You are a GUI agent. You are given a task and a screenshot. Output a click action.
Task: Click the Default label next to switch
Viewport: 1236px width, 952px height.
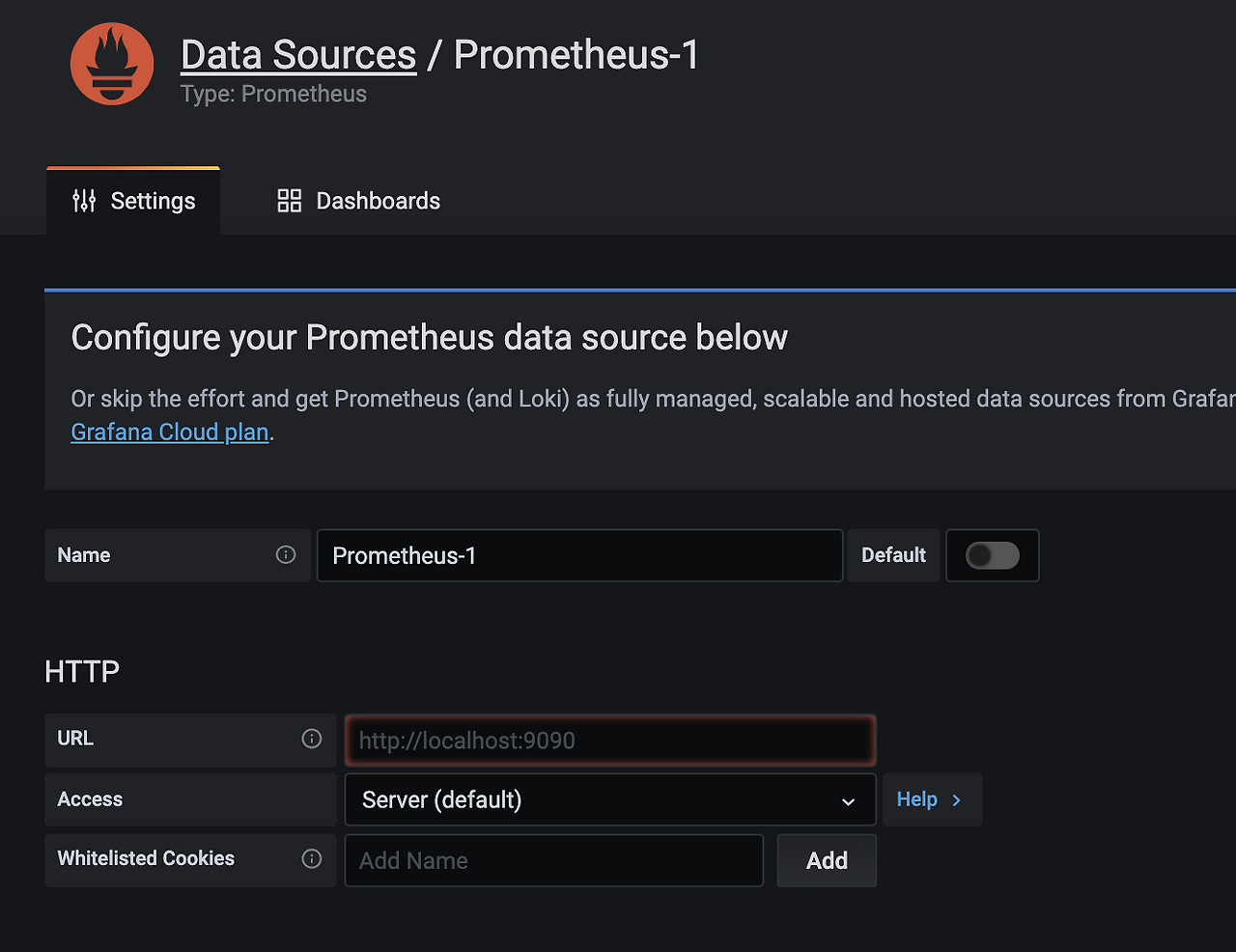[x=893, y=555]
